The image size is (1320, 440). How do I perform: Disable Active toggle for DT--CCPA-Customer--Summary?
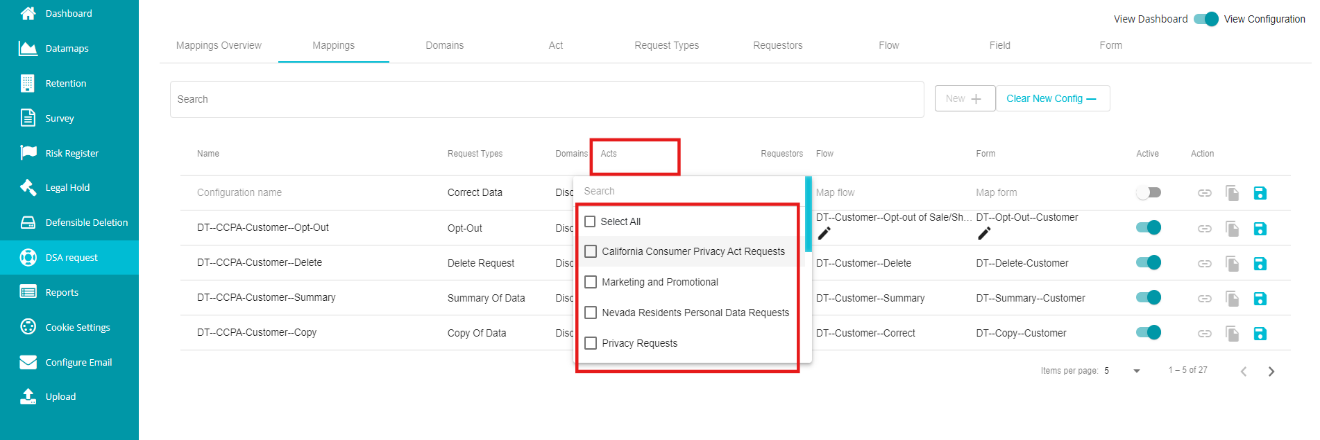click(x=1148, y=298)
